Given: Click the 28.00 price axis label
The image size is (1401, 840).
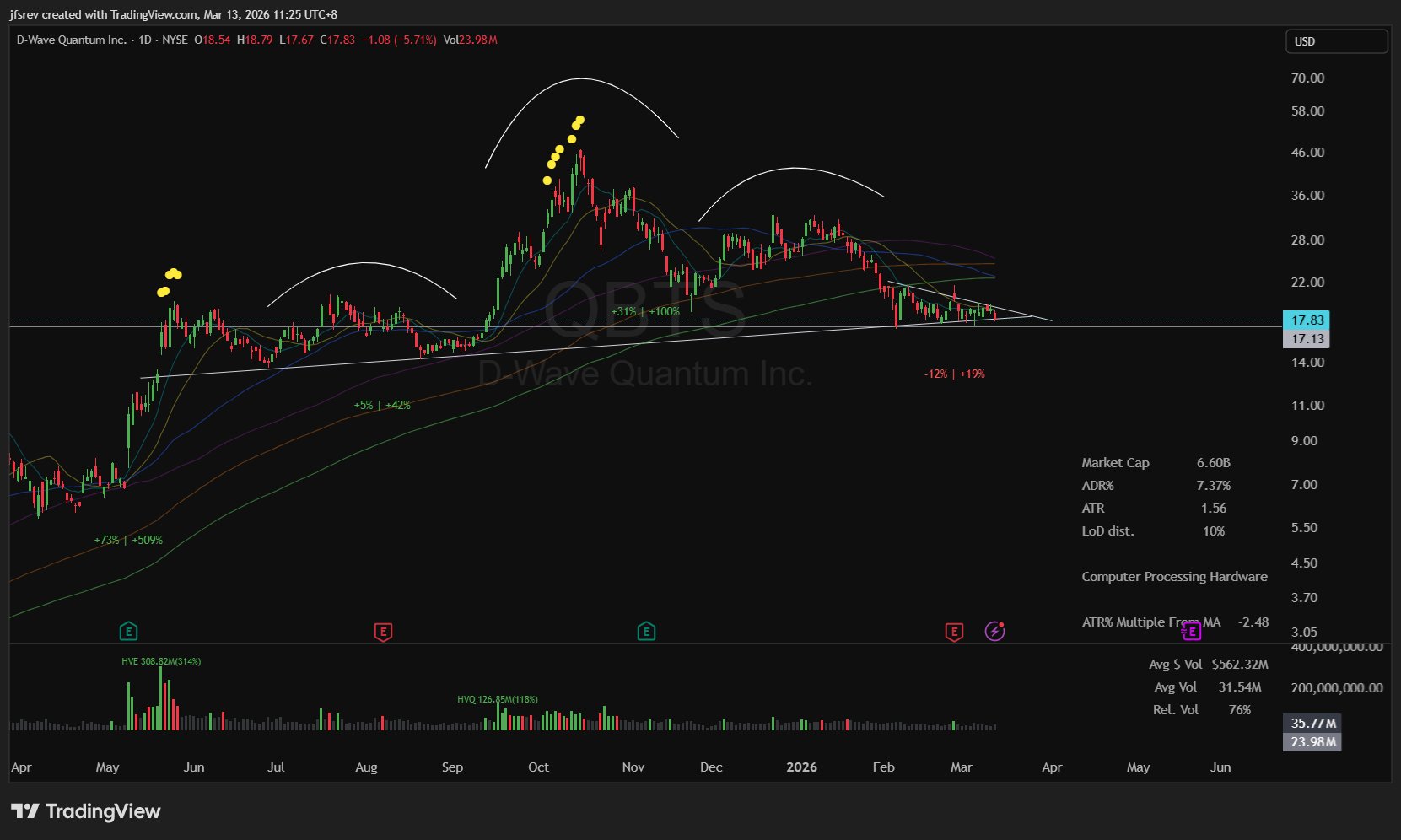Looking at the screenshot, I should 1307,240.
